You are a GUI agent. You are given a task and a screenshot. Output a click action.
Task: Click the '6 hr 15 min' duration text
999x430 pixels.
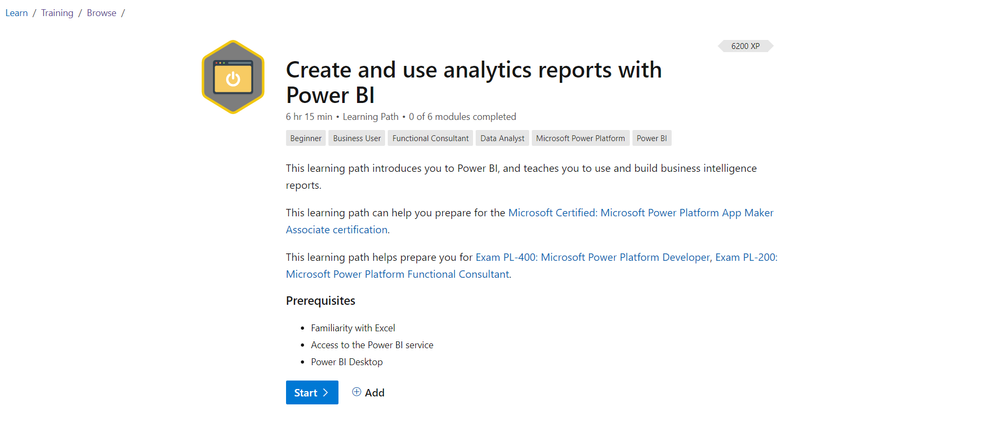click(x=309, y=117)
